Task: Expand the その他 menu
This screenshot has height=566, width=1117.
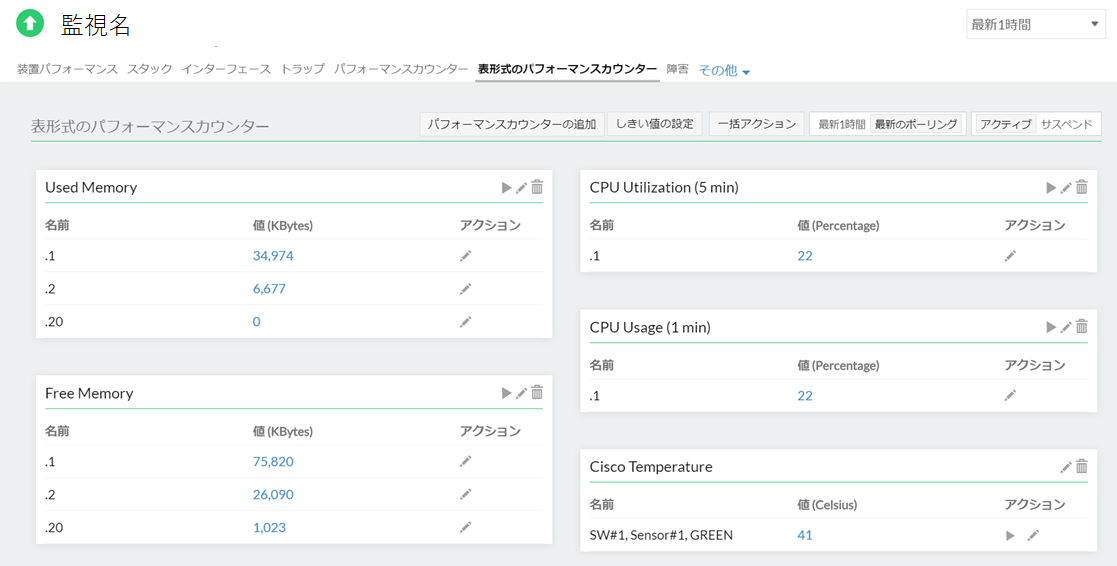Action: pyautogui.click(x=724, y=70)
